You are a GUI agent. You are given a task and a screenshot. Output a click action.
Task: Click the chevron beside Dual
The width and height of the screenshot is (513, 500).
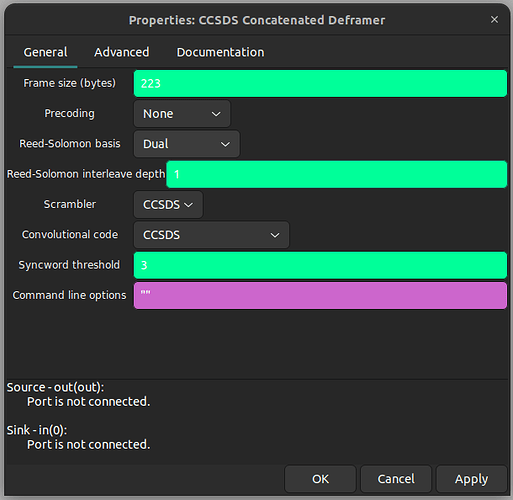point(225,144)
